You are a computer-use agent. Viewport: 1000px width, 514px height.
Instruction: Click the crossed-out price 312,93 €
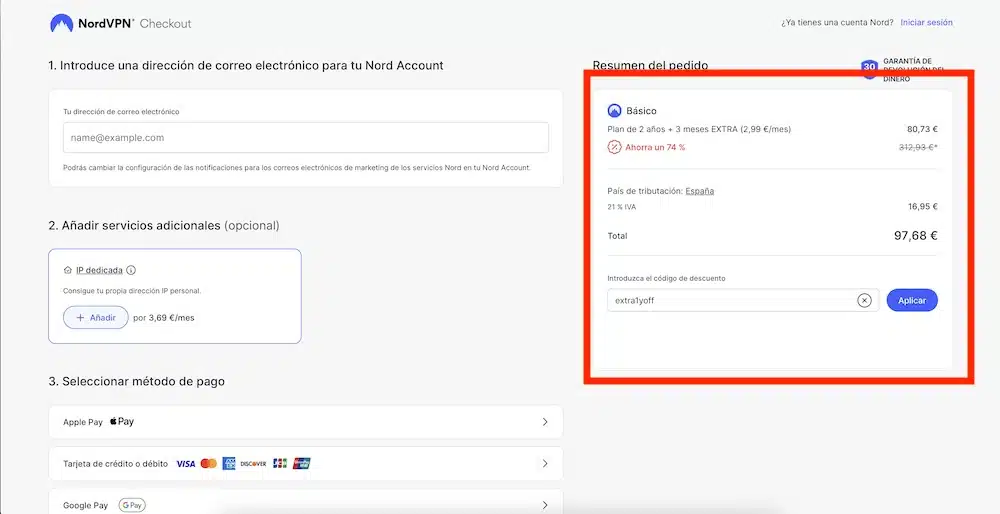920,147
